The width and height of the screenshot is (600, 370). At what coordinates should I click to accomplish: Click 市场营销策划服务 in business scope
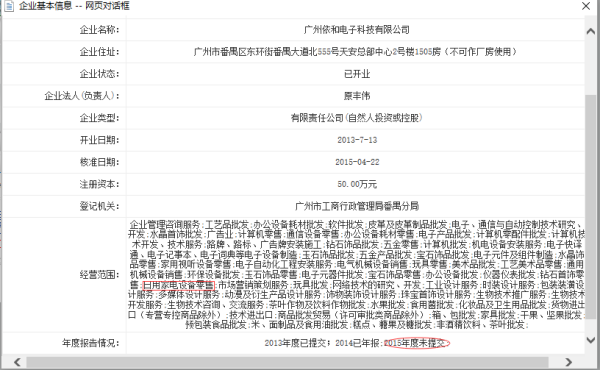(x=253, y=285)
